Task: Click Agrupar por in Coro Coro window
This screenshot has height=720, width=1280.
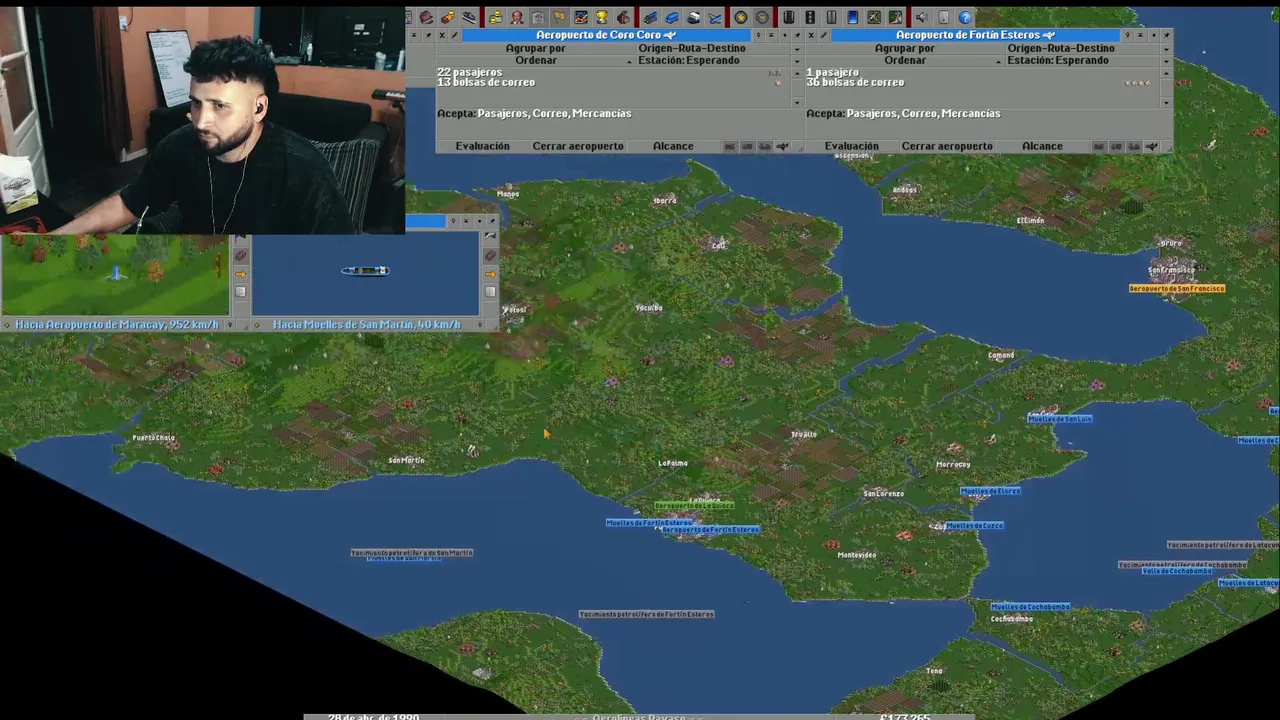Action: coord(536,48)
